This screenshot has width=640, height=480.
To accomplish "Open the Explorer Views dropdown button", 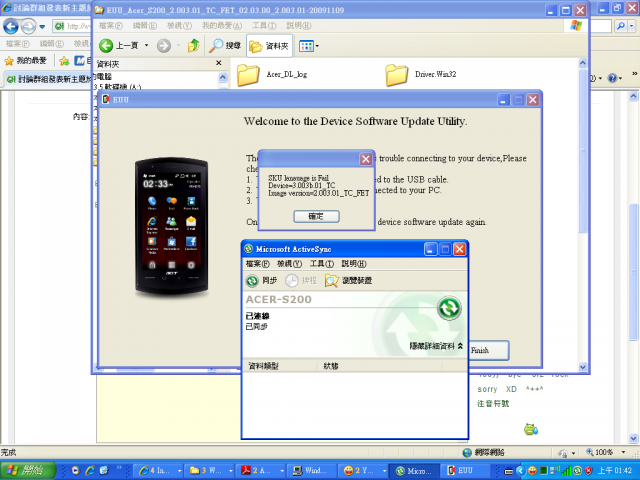I will pyautogui.click(x=308, y=46).
